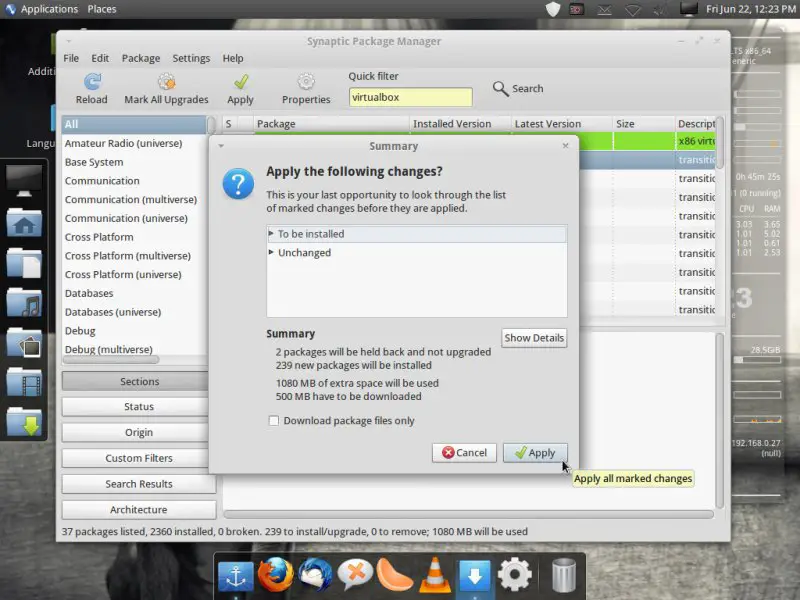
Task: Open the Package menu
Action: click(x=141, y=58)
